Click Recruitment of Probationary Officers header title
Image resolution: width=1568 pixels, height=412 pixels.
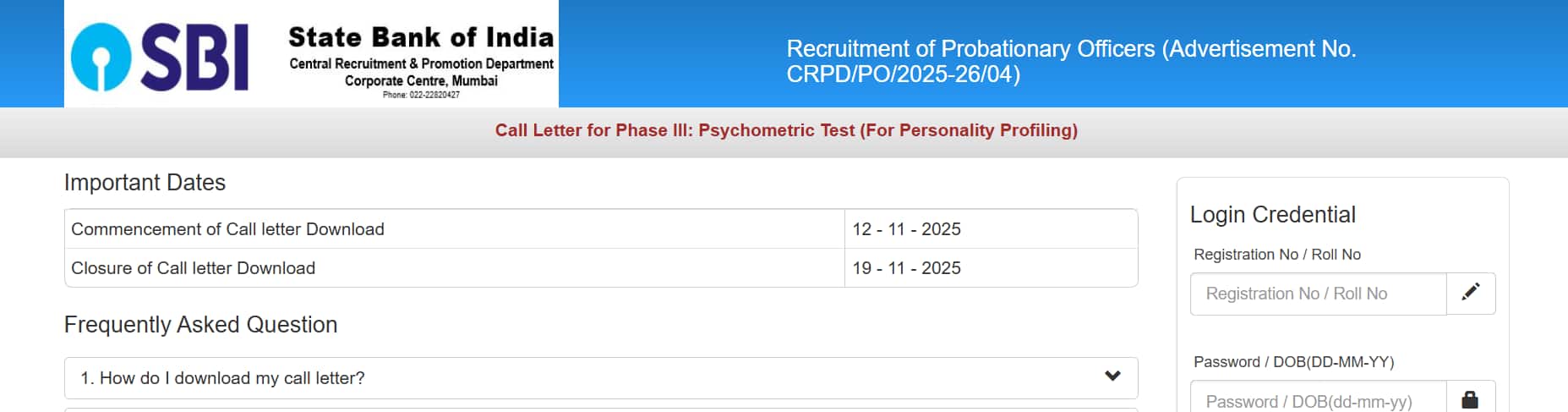(1070, 61)
